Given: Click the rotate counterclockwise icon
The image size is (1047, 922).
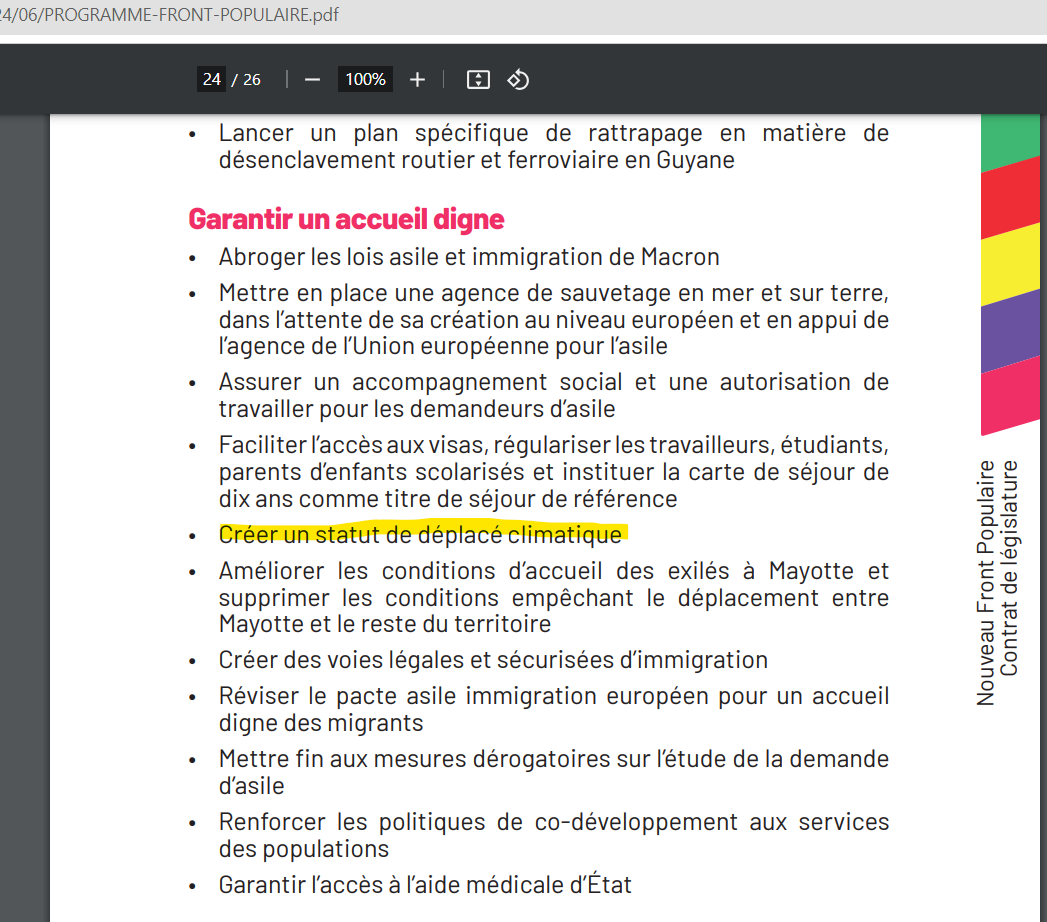Looking at the screenshot, I should point(518,80).
